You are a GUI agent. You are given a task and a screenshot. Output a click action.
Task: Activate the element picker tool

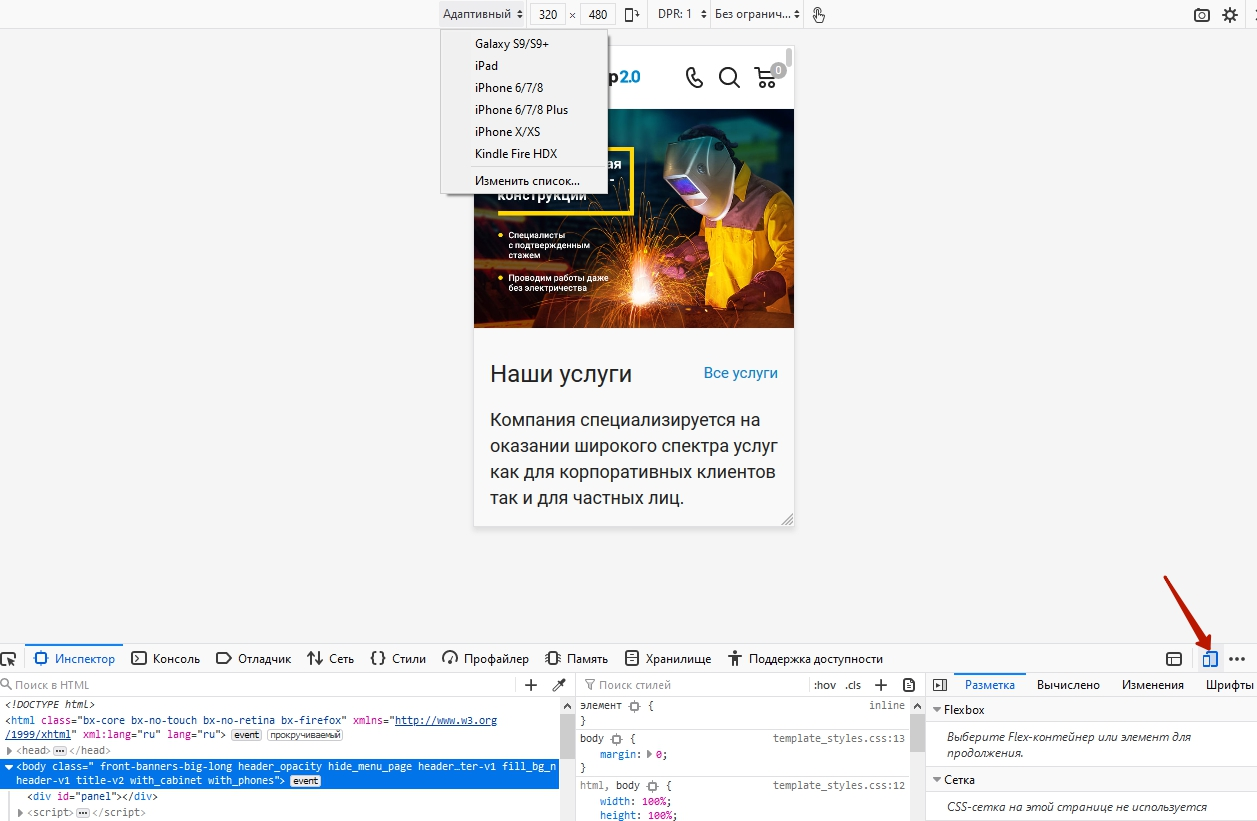pyautogui.click(x=8, y=659)
